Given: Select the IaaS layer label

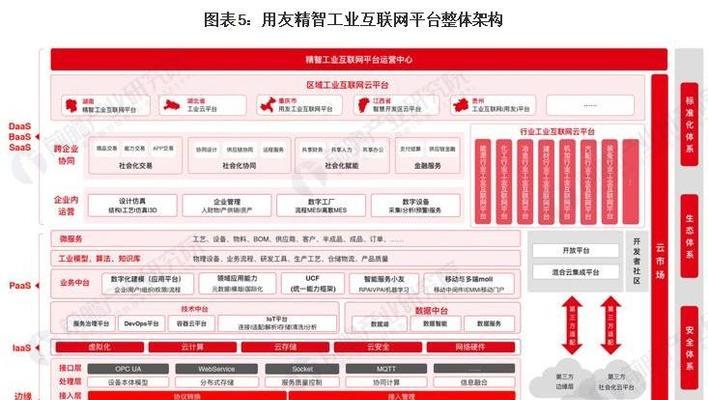Looking at the screenshot, I should tap(21, 348).
